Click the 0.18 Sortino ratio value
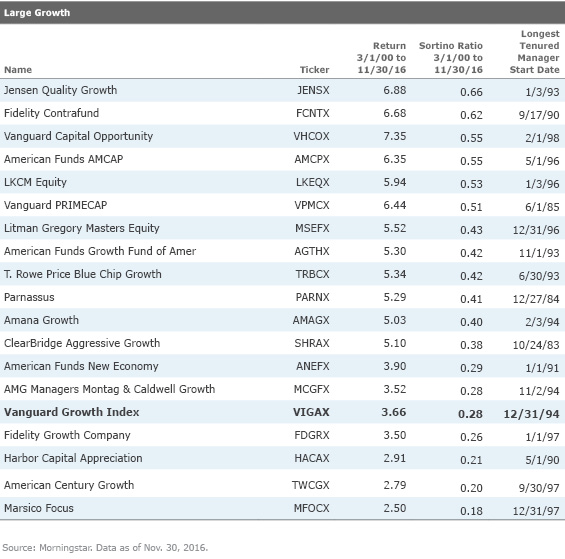The width and height of the screenshot is (565, 559). (x=471, y=511)
